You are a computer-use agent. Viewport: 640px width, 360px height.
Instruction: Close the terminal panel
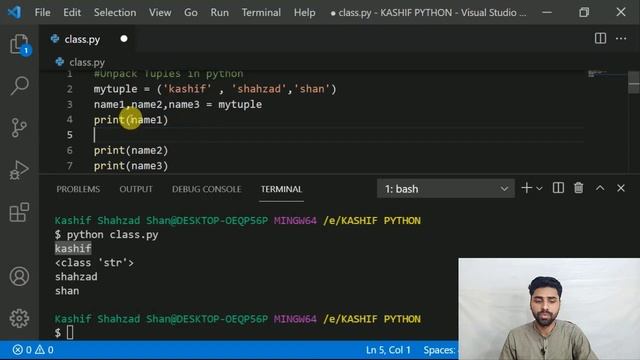coord(621,188)
